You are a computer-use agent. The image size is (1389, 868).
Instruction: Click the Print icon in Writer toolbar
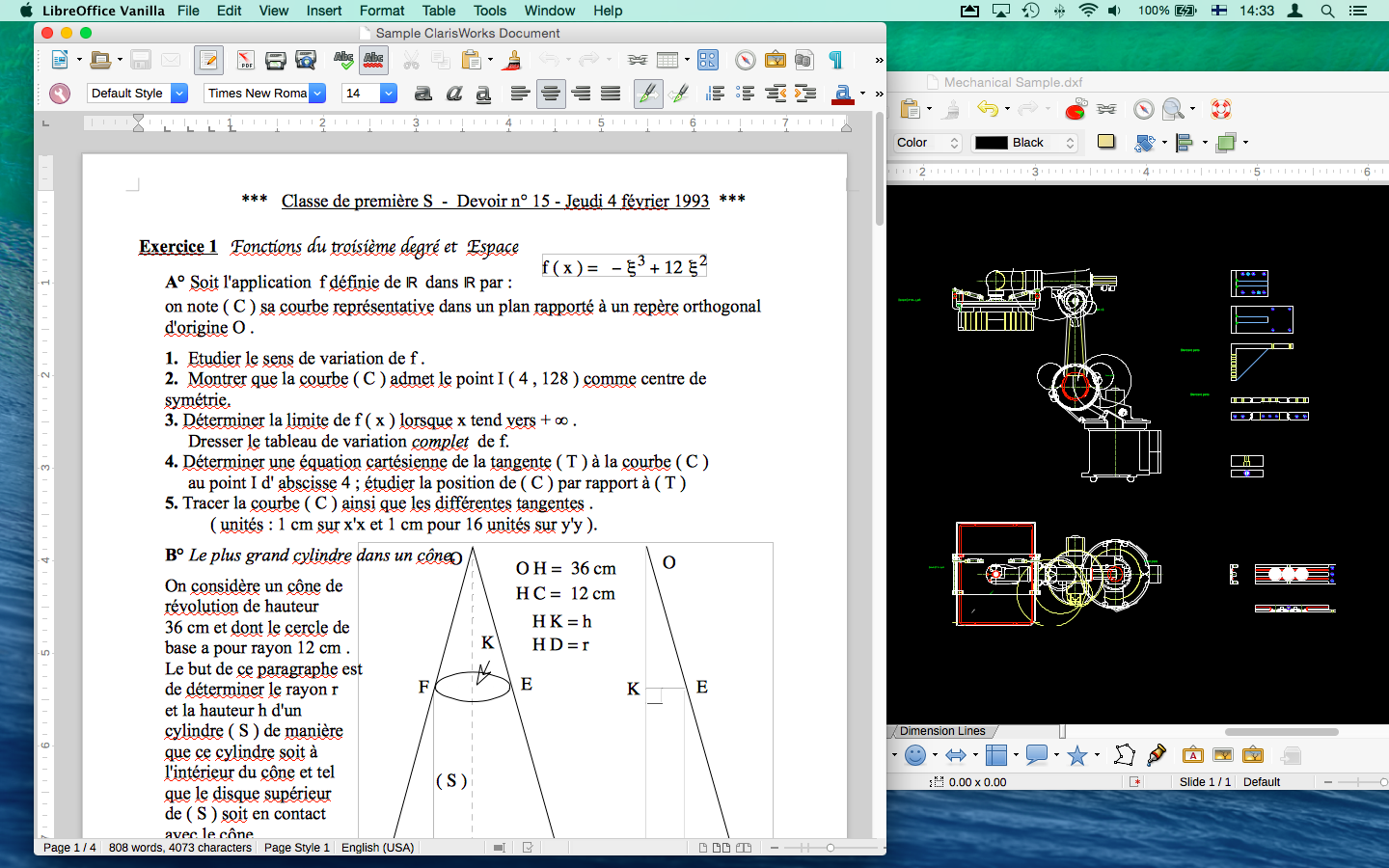tap(275, 61)
